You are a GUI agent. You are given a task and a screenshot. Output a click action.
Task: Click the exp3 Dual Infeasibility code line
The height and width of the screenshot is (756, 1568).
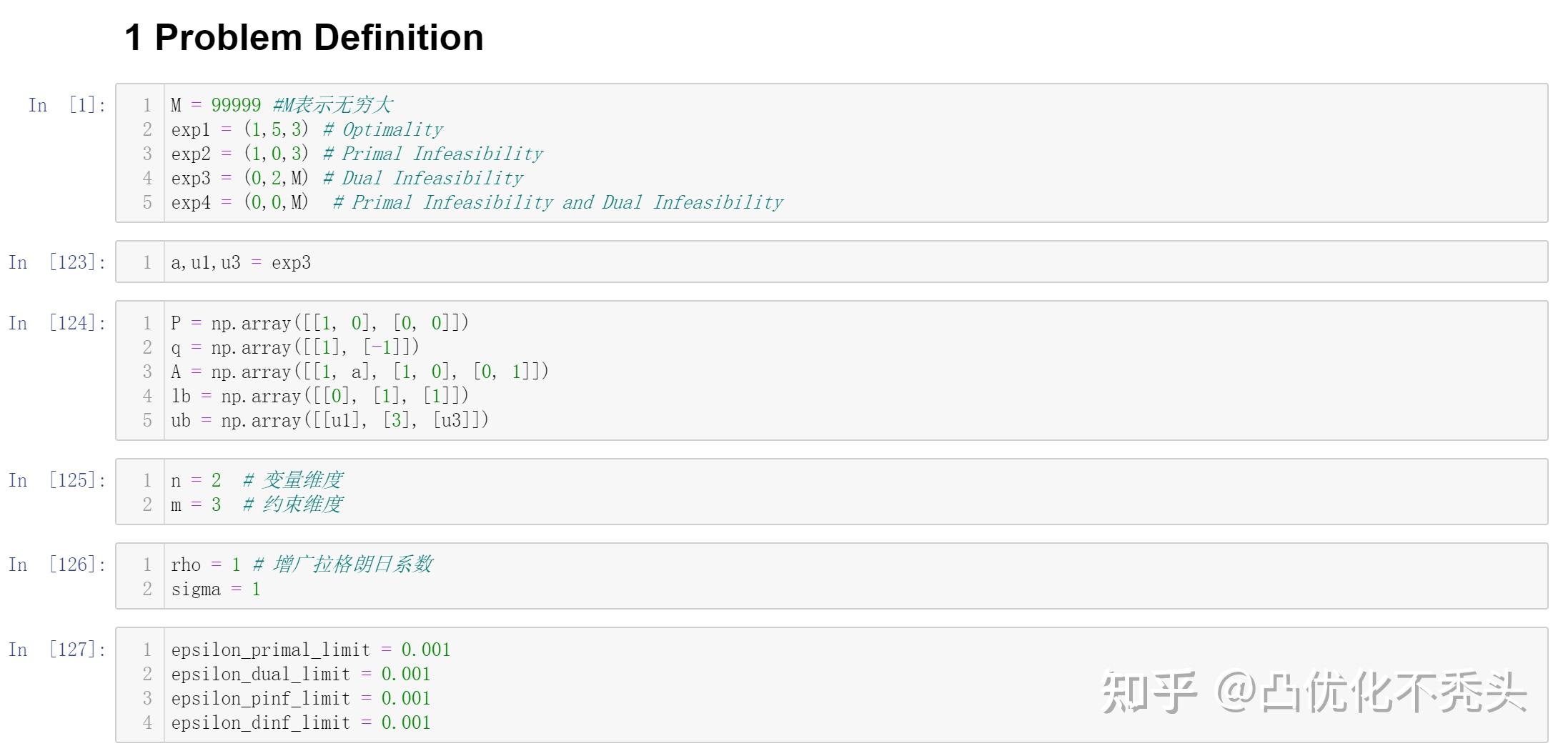coord(347,178)
